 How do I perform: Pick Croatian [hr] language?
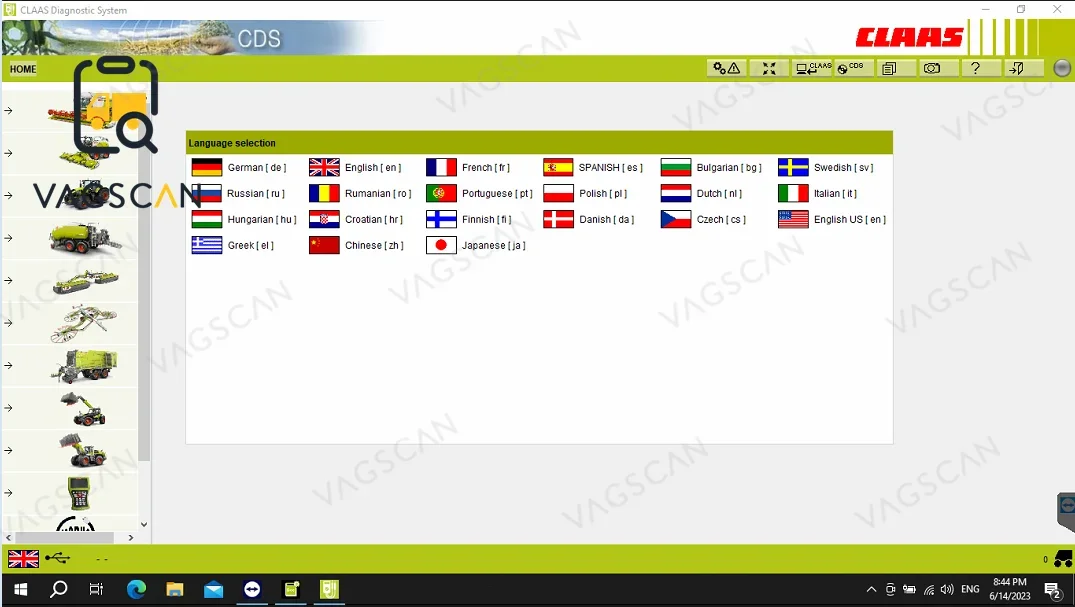[356, 219]
